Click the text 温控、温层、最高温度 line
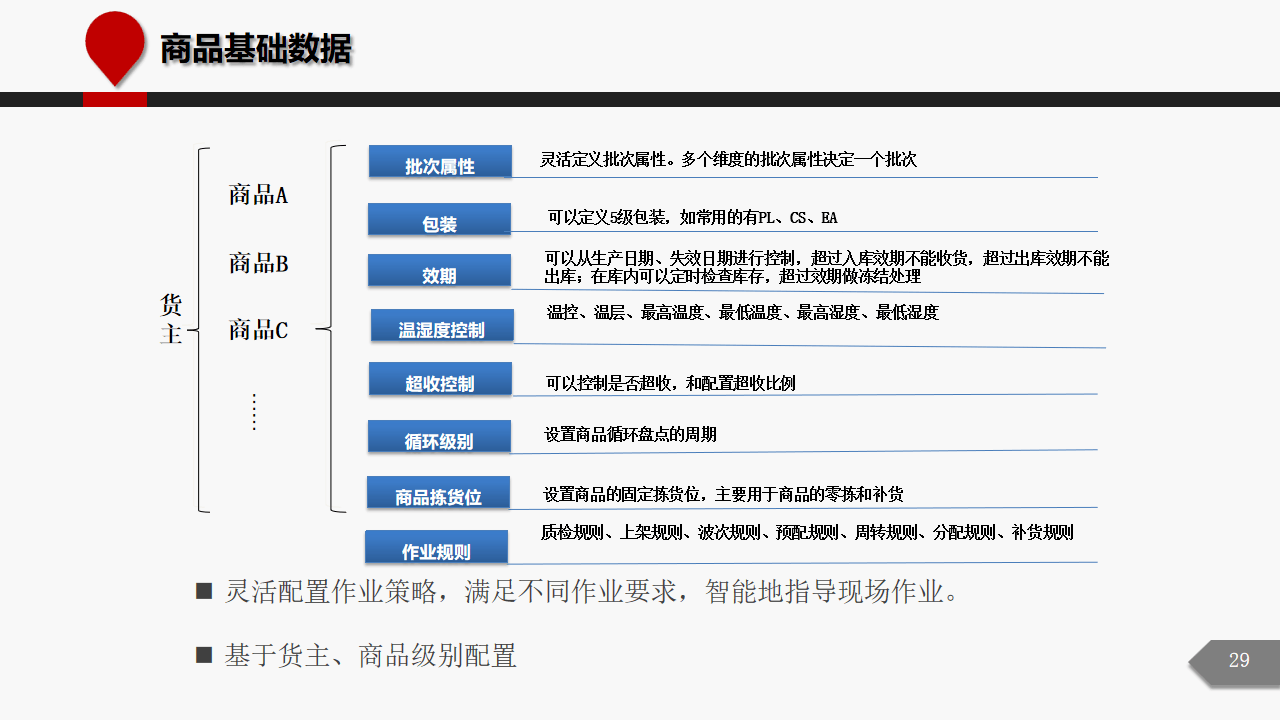The height and width of the screenshot is (720, 1280). pos(742,313)
